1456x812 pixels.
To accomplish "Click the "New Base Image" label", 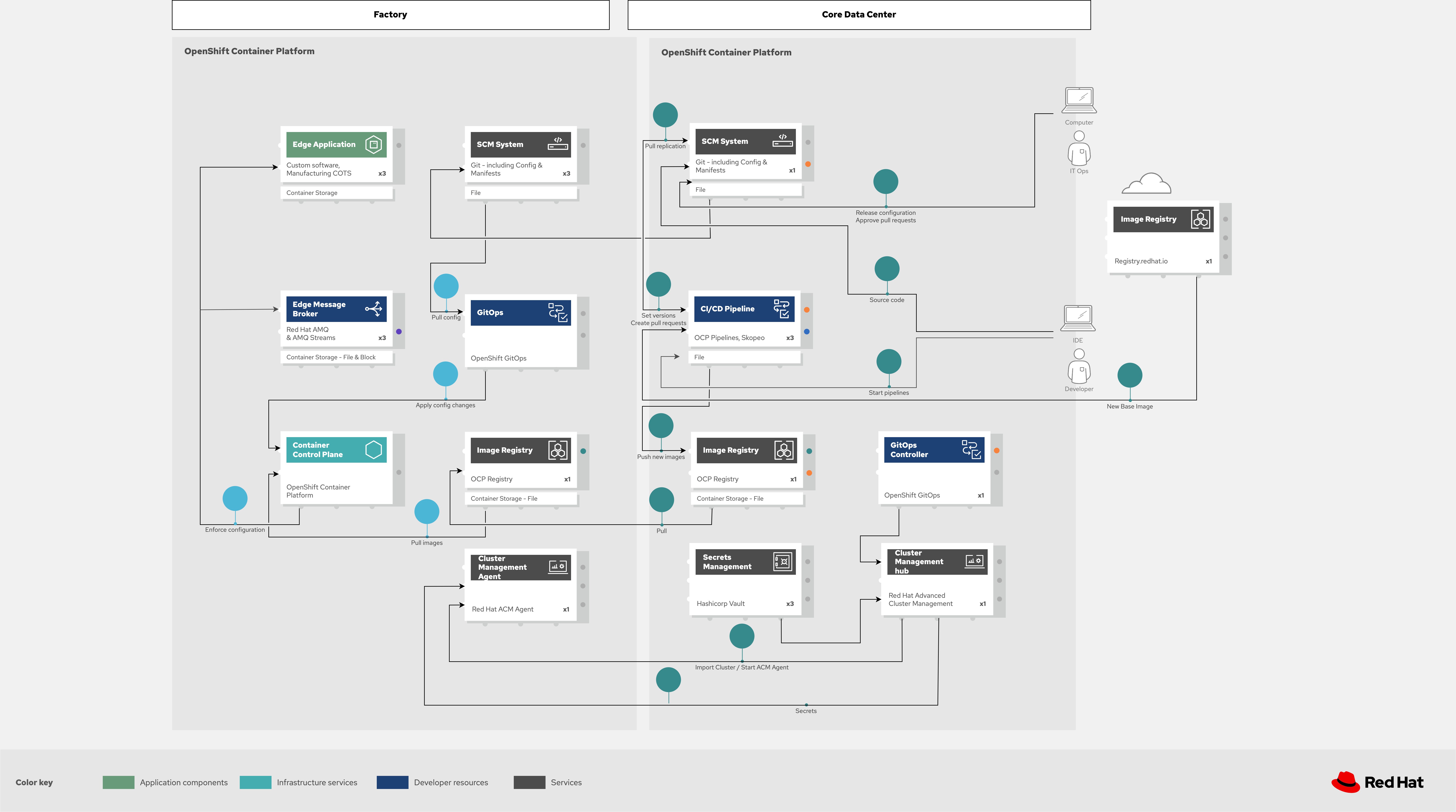I will coord(1130,407).
